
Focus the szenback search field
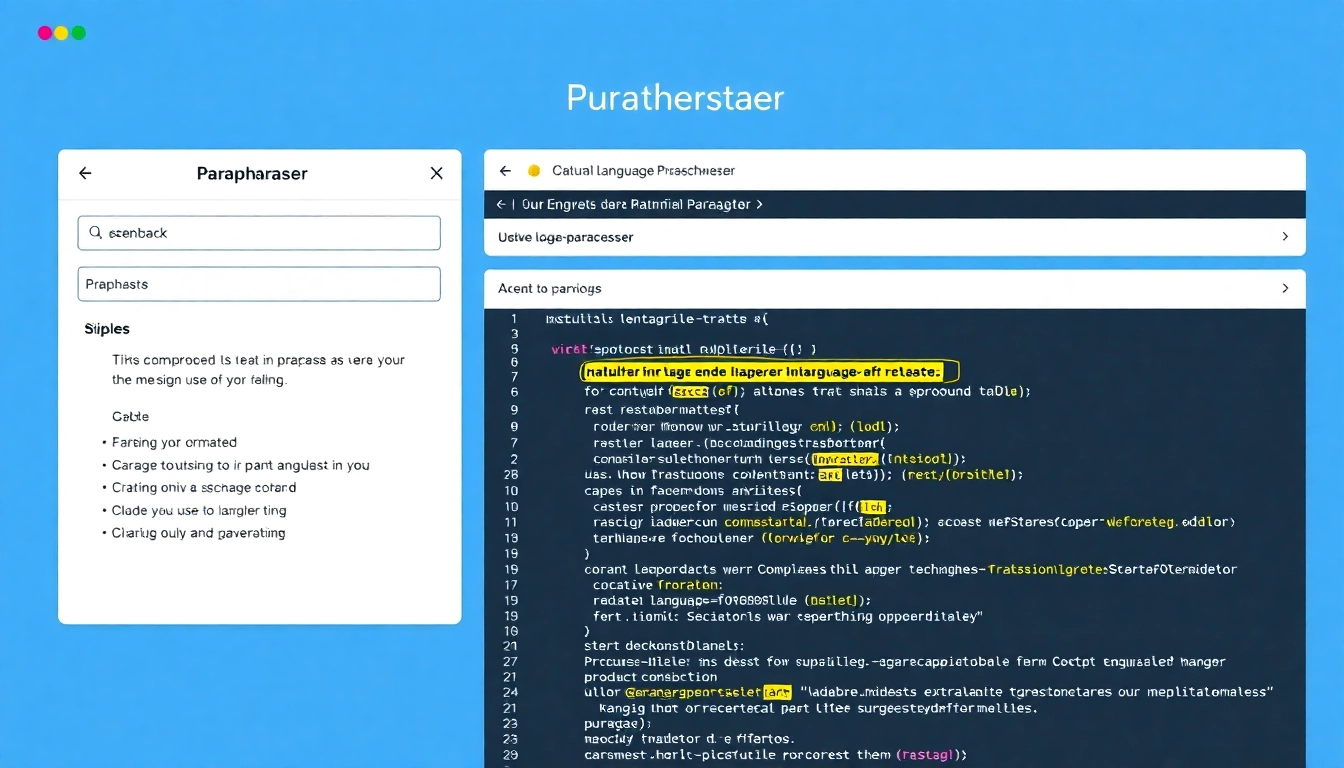pyautogui.click(x=270, y=233)
